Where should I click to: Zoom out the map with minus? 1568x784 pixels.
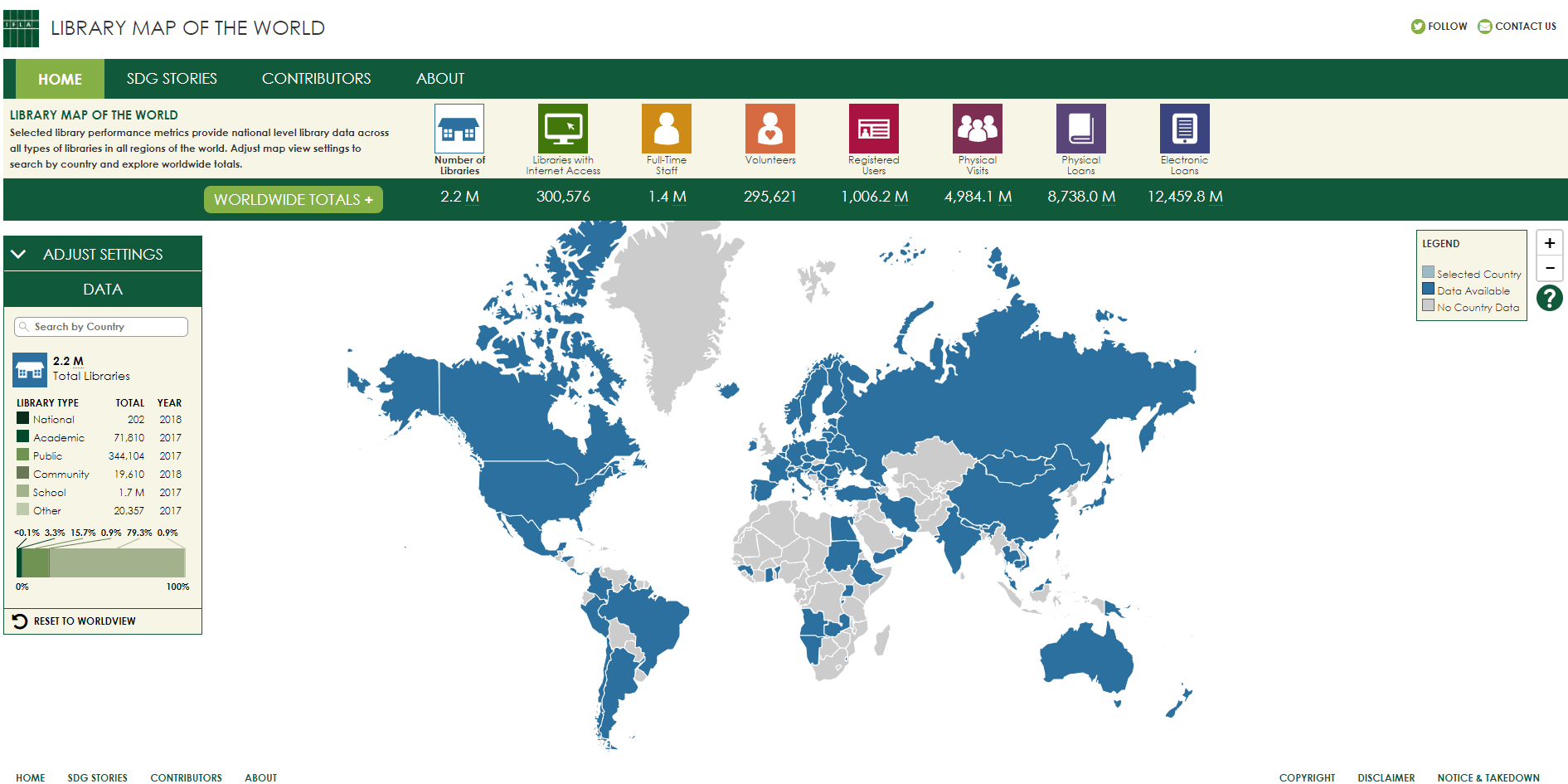coord(1550,268)
